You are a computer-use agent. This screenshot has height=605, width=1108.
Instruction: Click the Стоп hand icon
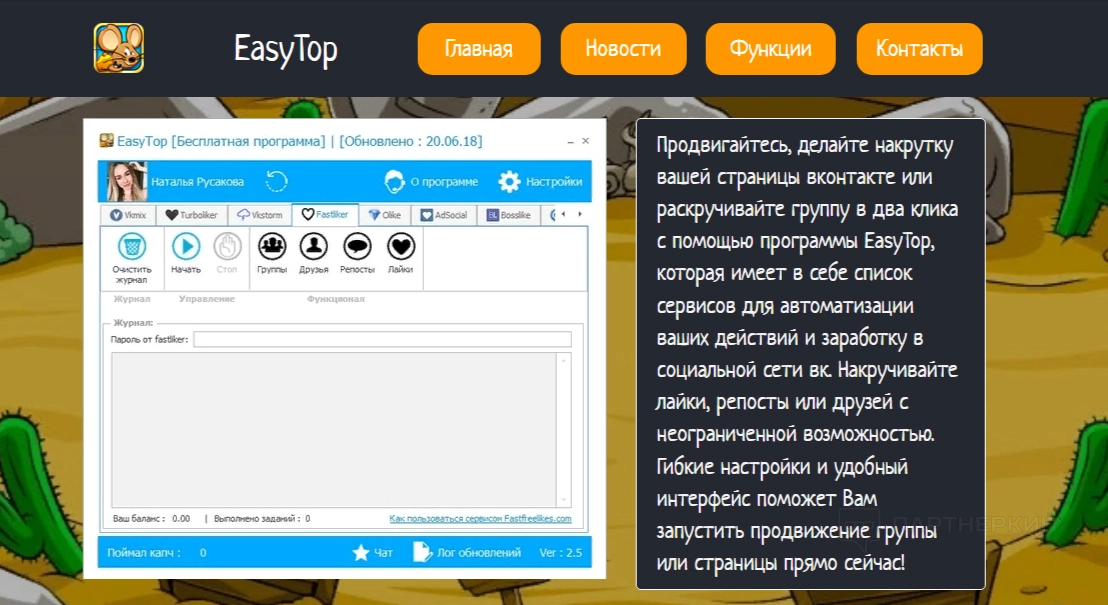tap(227, 247)
